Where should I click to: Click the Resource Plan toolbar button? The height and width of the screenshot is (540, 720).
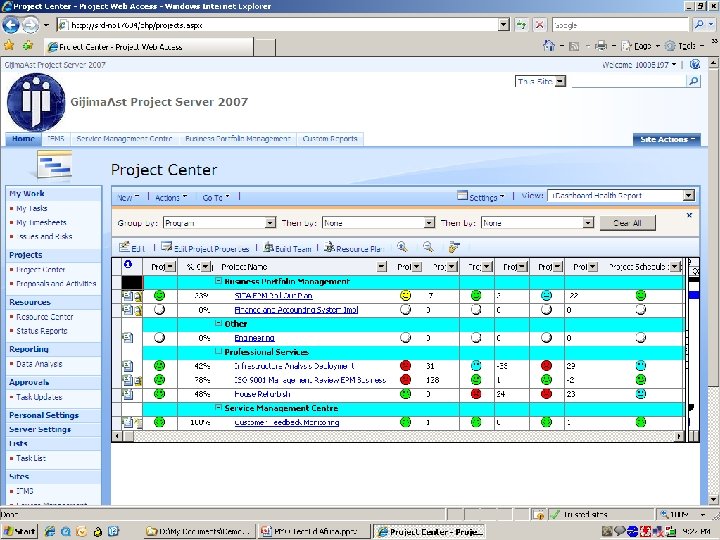click(x=354, y=248)
